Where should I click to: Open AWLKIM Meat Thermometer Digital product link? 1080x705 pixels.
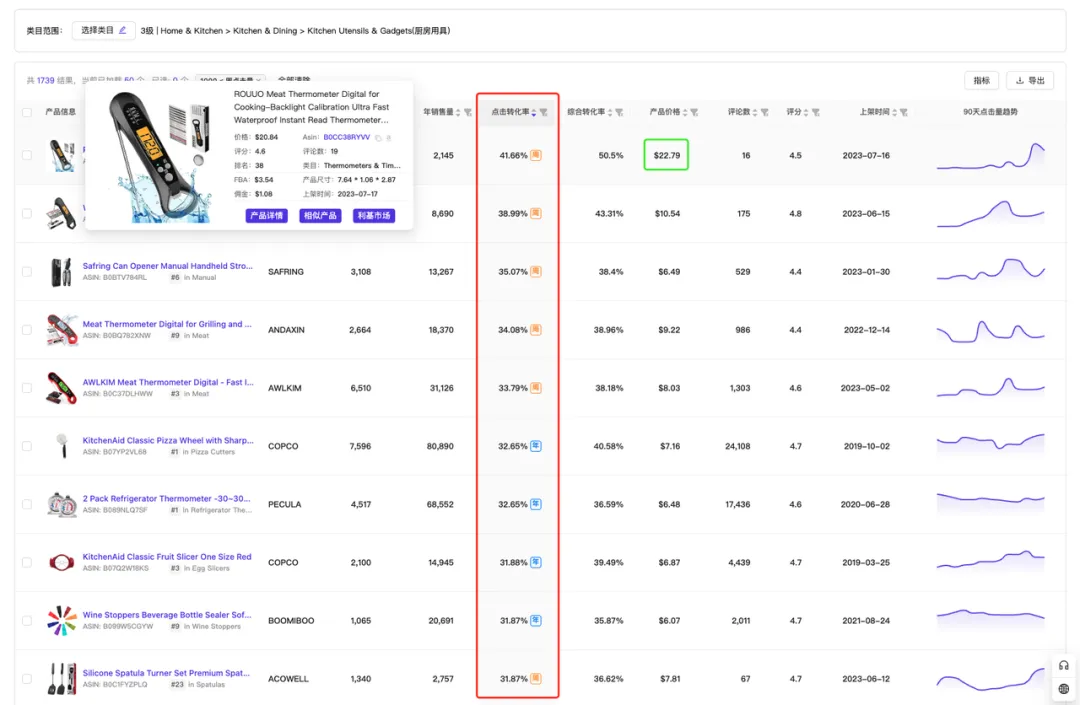168,382
